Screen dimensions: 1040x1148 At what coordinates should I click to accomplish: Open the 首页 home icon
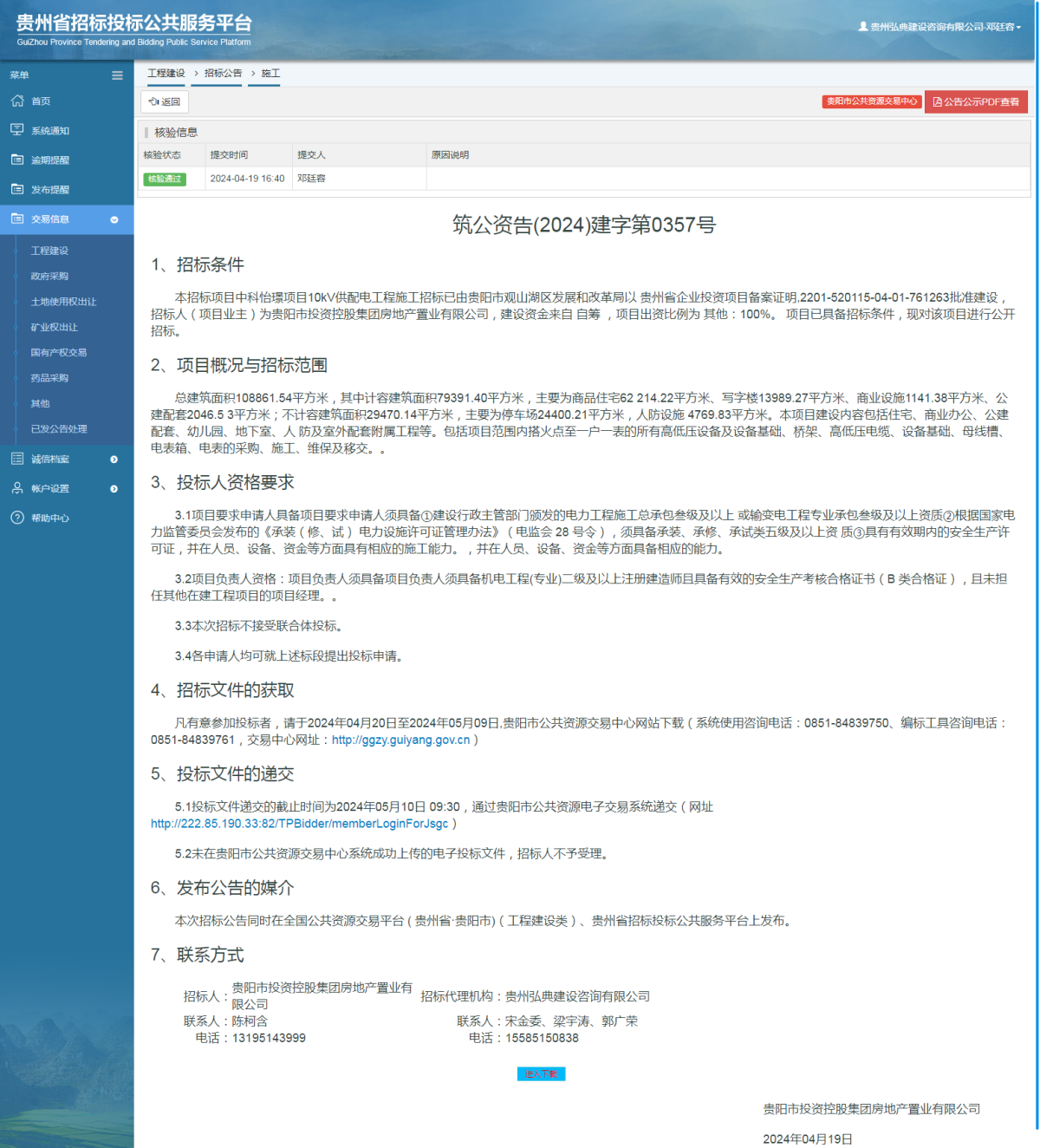tap(17, 101)
